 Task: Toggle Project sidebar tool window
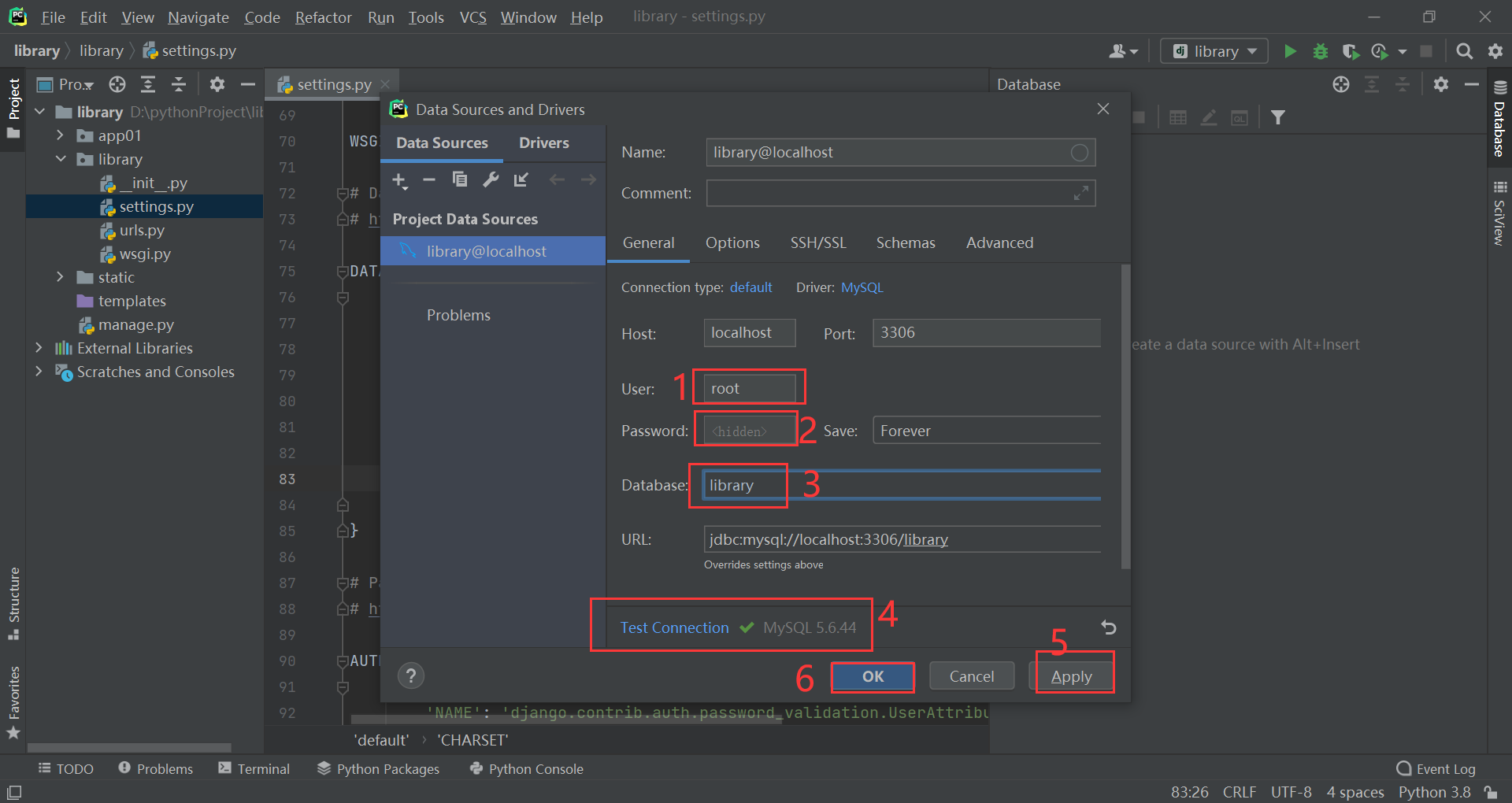[13, 108]
